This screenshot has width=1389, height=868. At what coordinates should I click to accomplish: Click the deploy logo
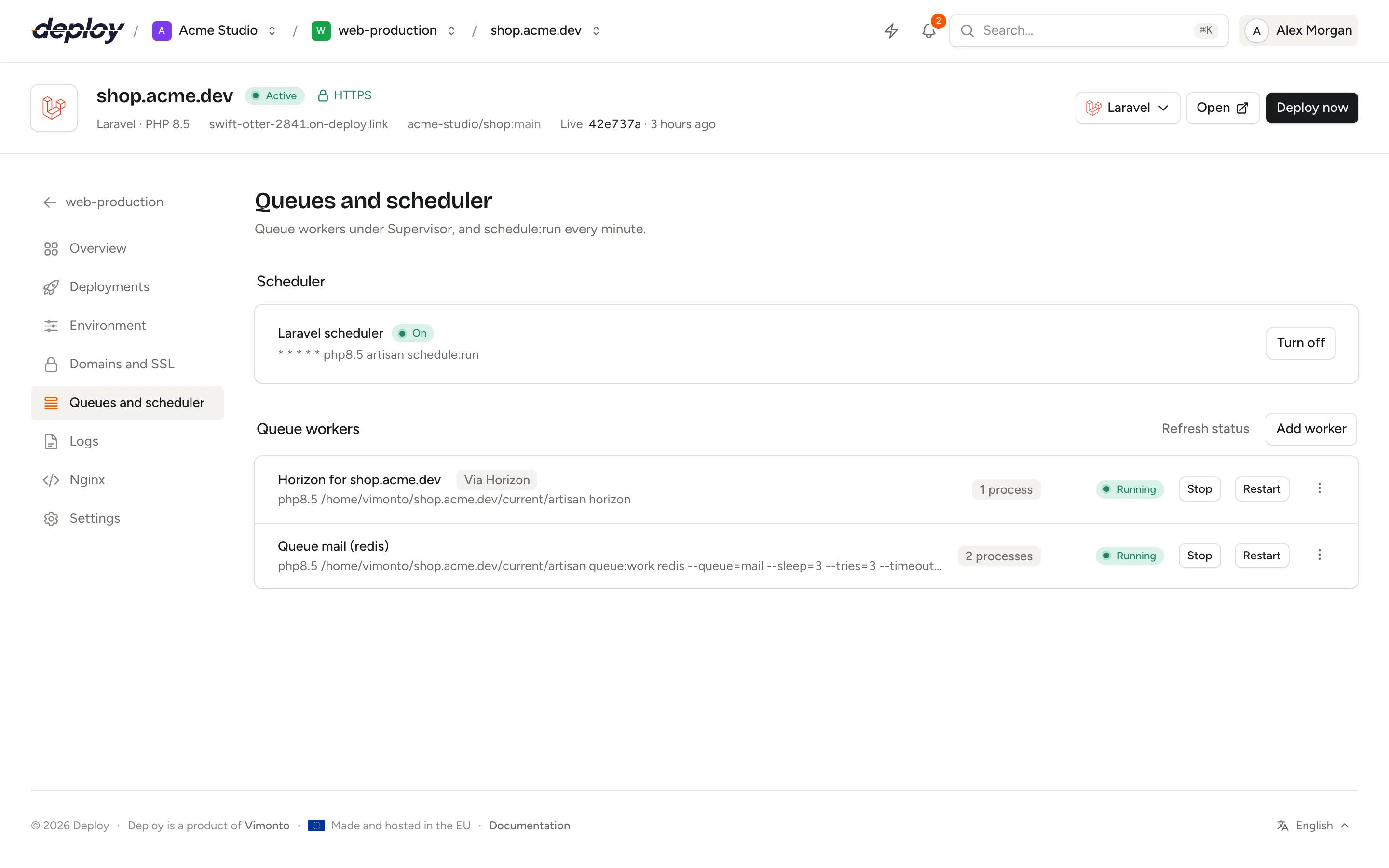[x=78, y=30]
